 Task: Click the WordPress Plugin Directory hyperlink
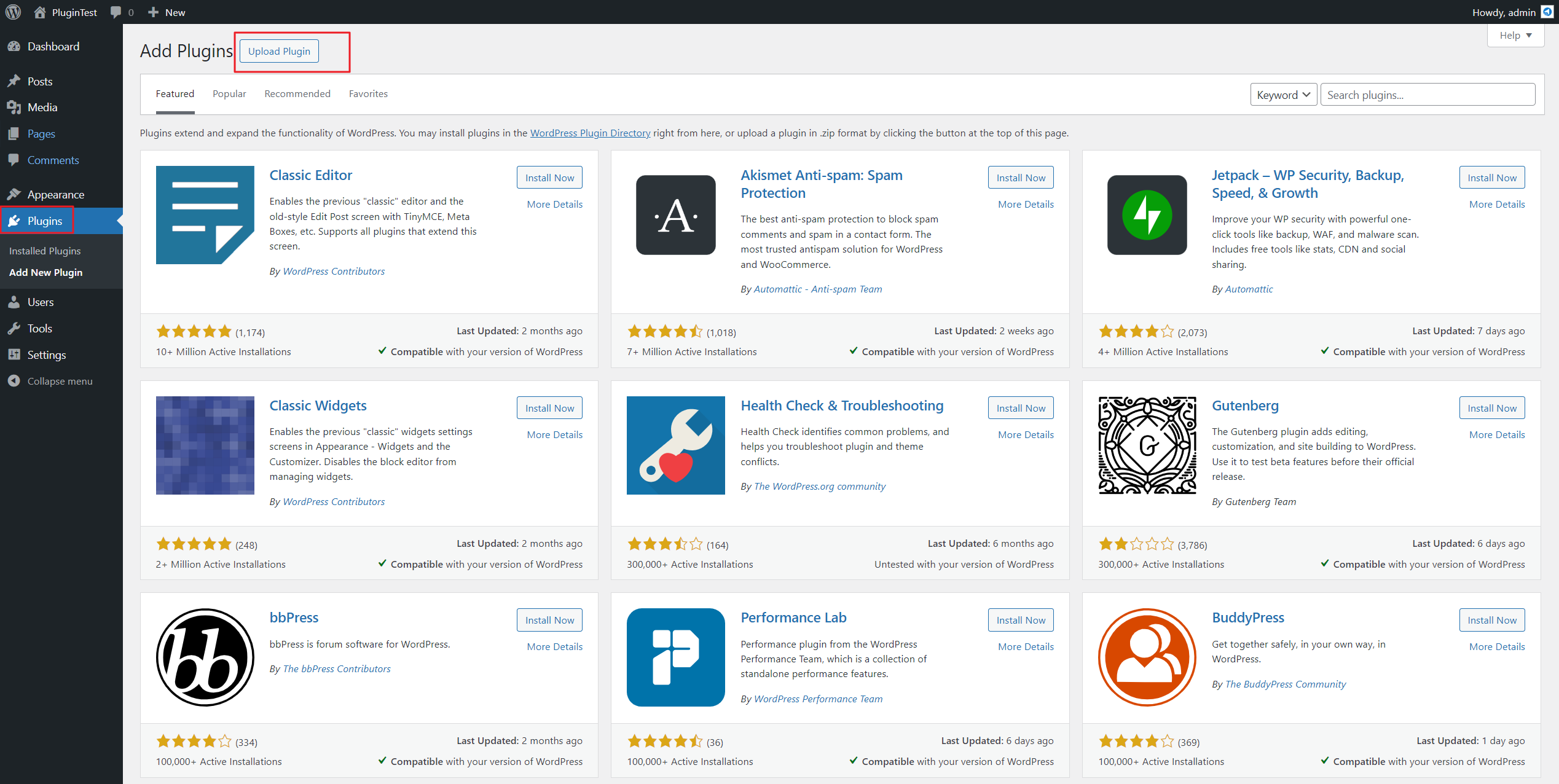pyautogui.click(x=590, y=132)
